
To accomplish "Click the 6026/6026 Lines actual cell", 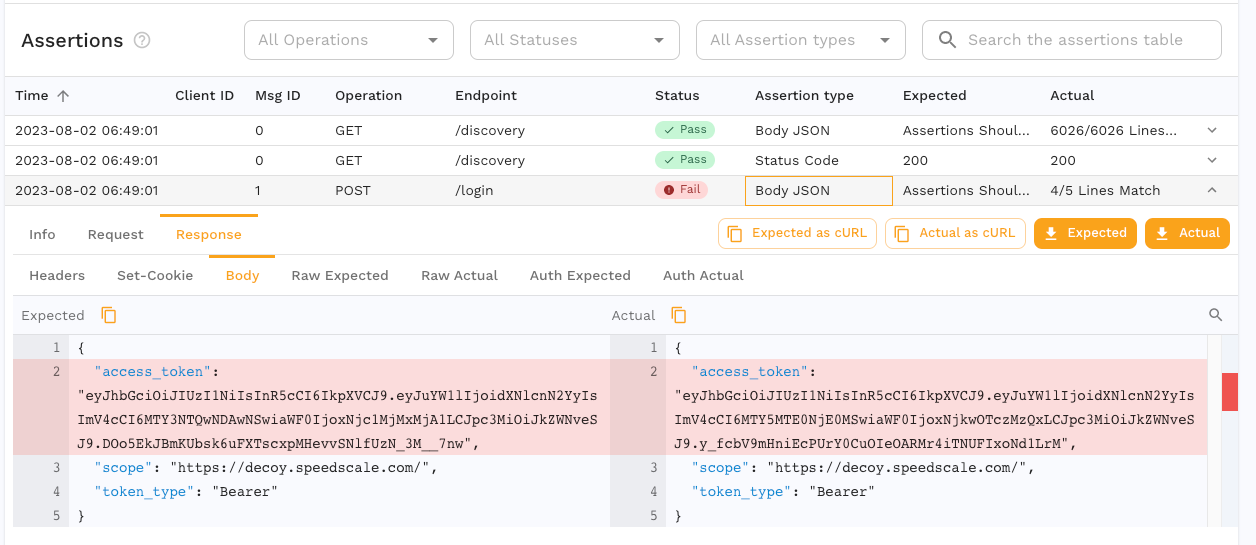I will point(1113,131).
